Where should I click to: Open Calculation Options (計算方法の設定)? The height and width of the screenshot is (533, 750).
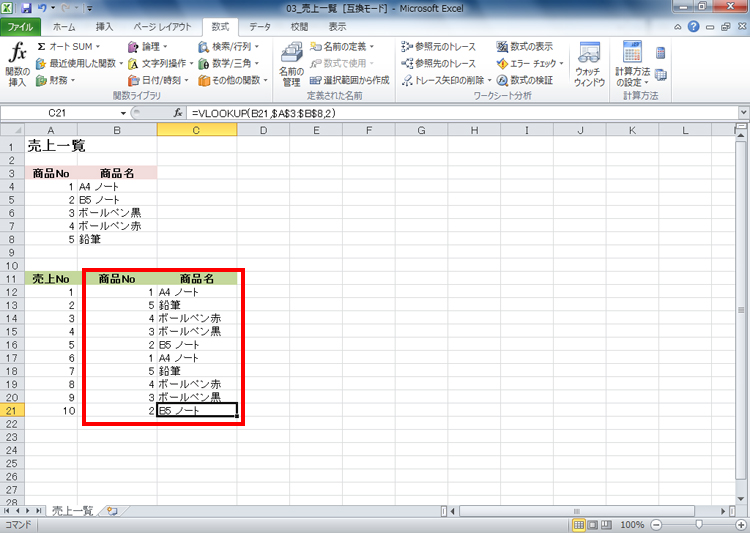coord(632,65)
